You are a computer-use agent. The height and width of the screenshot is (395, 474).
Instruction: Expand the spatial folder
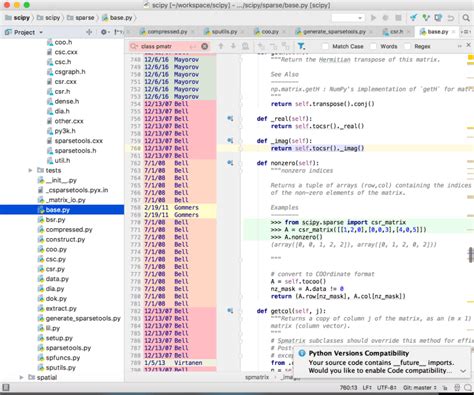[x=21, y=377]
